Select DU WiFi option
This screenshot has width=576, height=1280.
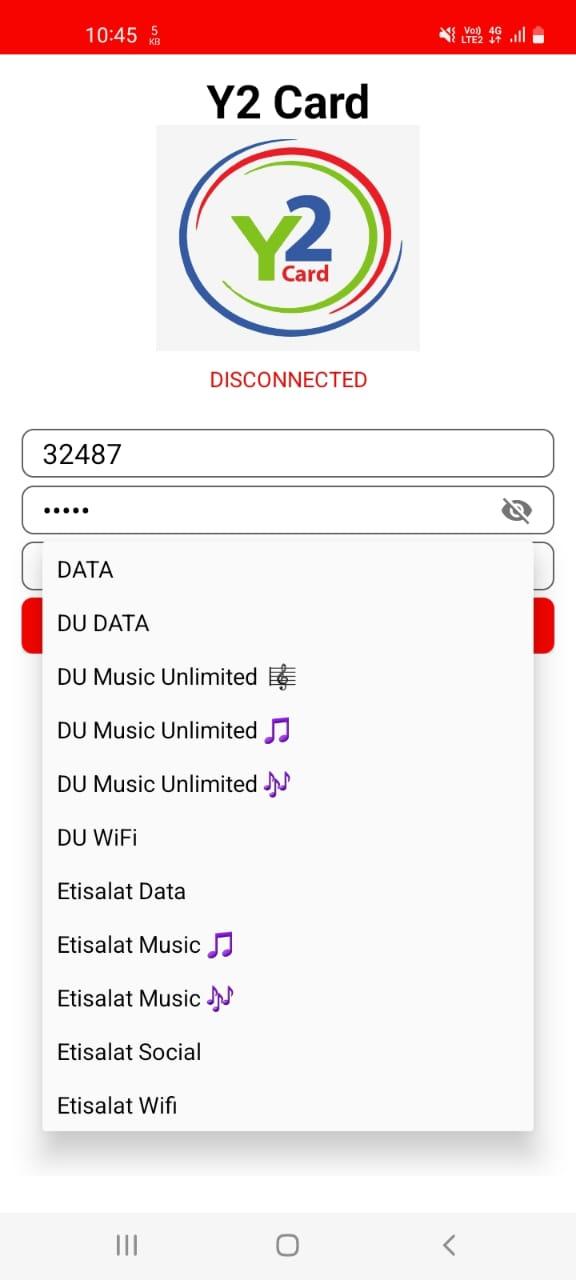pyautogui.click(x=288, y=838)
